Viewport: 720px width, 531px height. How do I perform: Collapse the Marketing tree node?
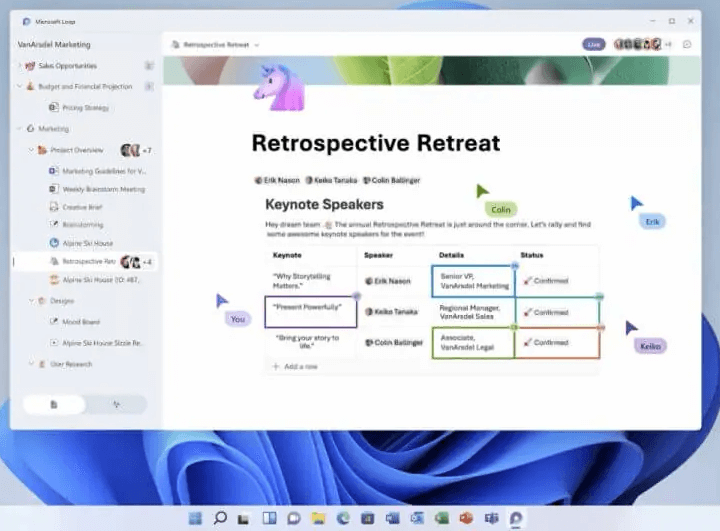coord(19,129)
